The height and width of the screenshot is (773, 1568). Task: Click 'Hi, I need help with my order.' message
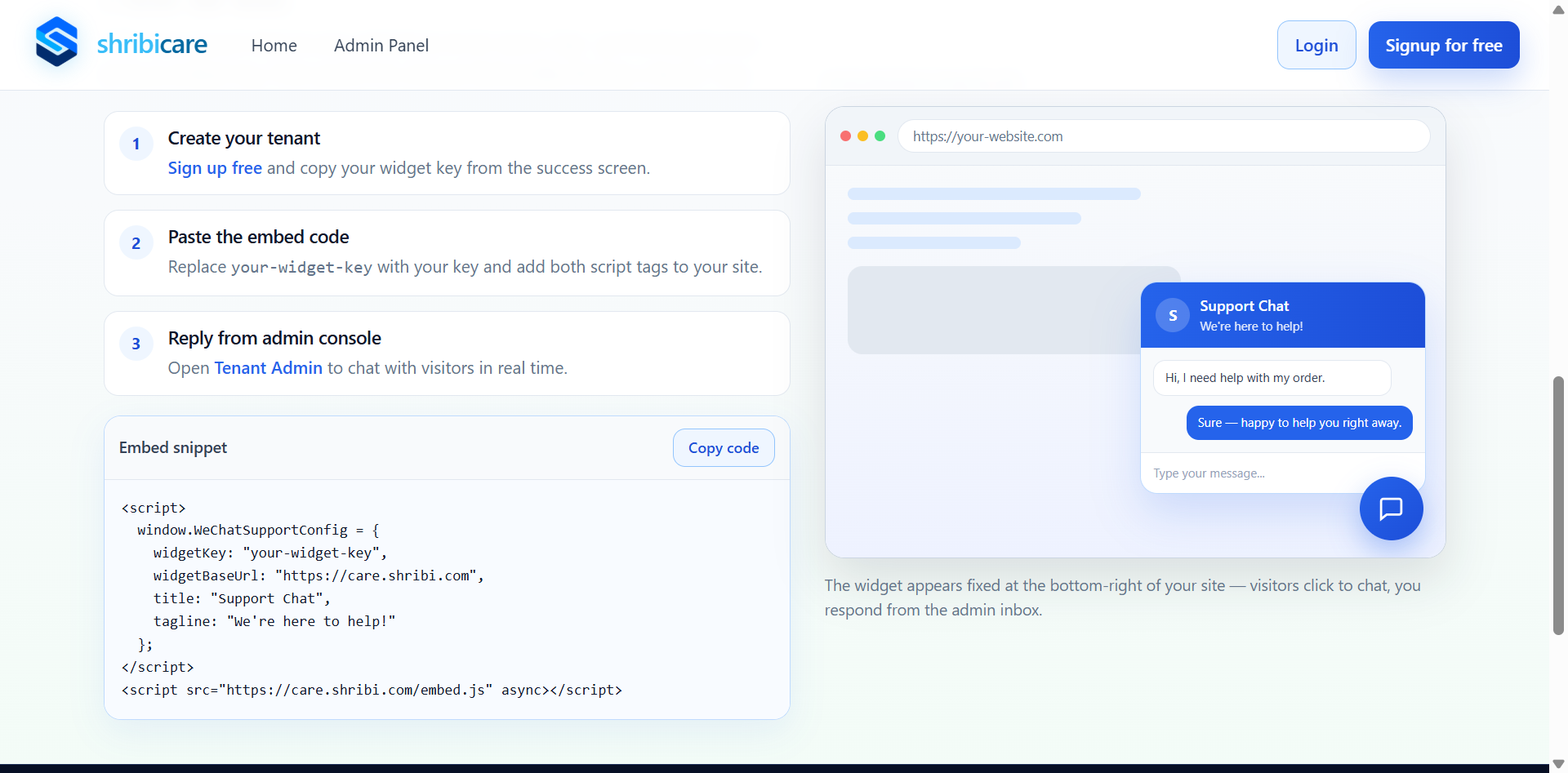pyautogui.click(x=1272, y=378)
